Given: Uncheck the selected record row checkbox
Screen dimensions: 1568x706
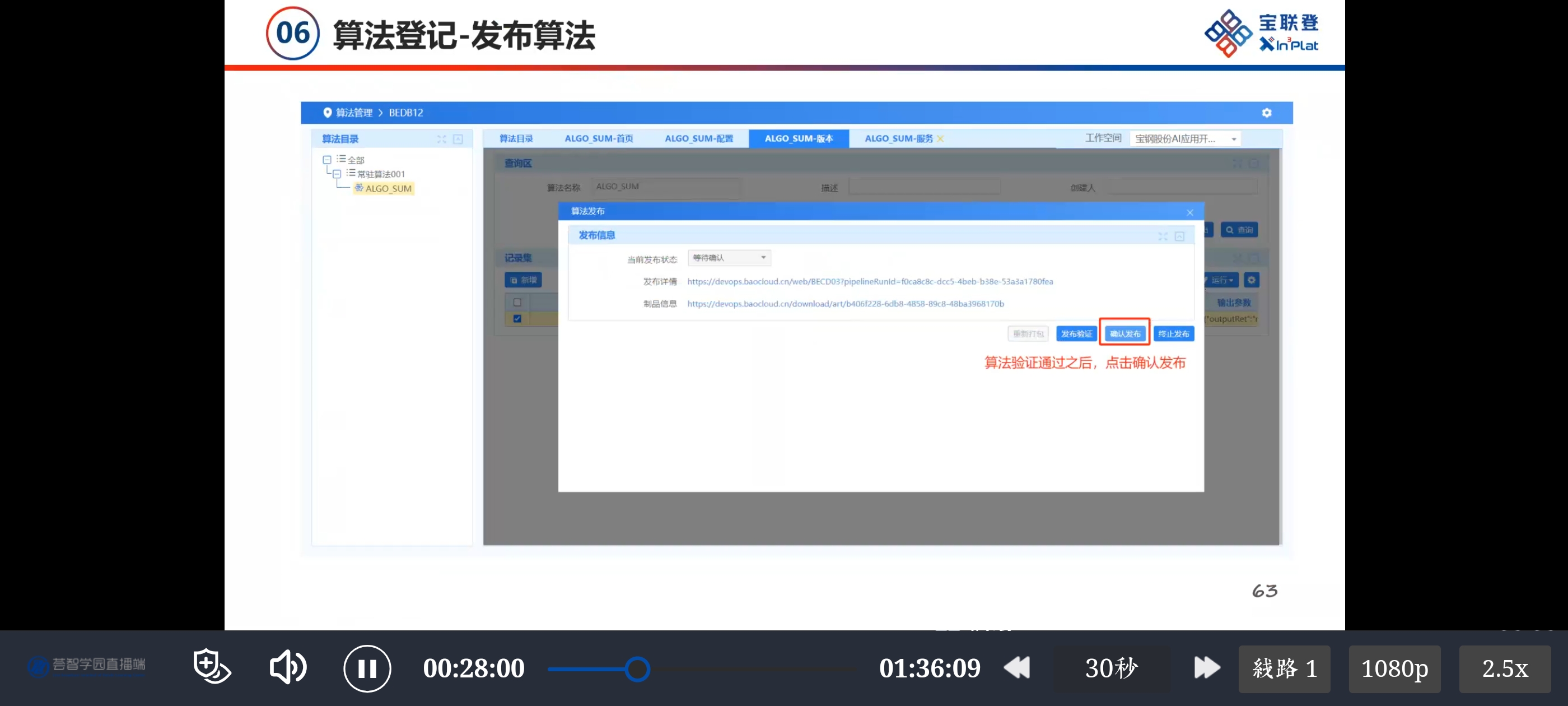Looking at the screenshot, I should [517, 319].
